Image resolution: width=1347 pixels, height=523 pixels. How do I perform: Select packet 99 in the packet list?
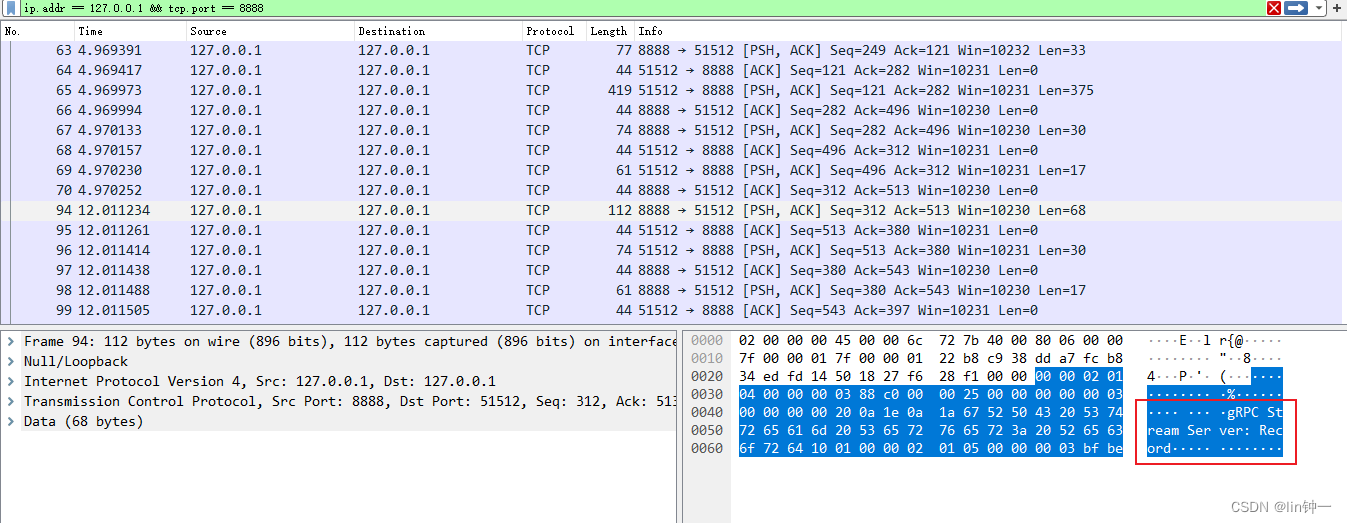coord(400,310)
